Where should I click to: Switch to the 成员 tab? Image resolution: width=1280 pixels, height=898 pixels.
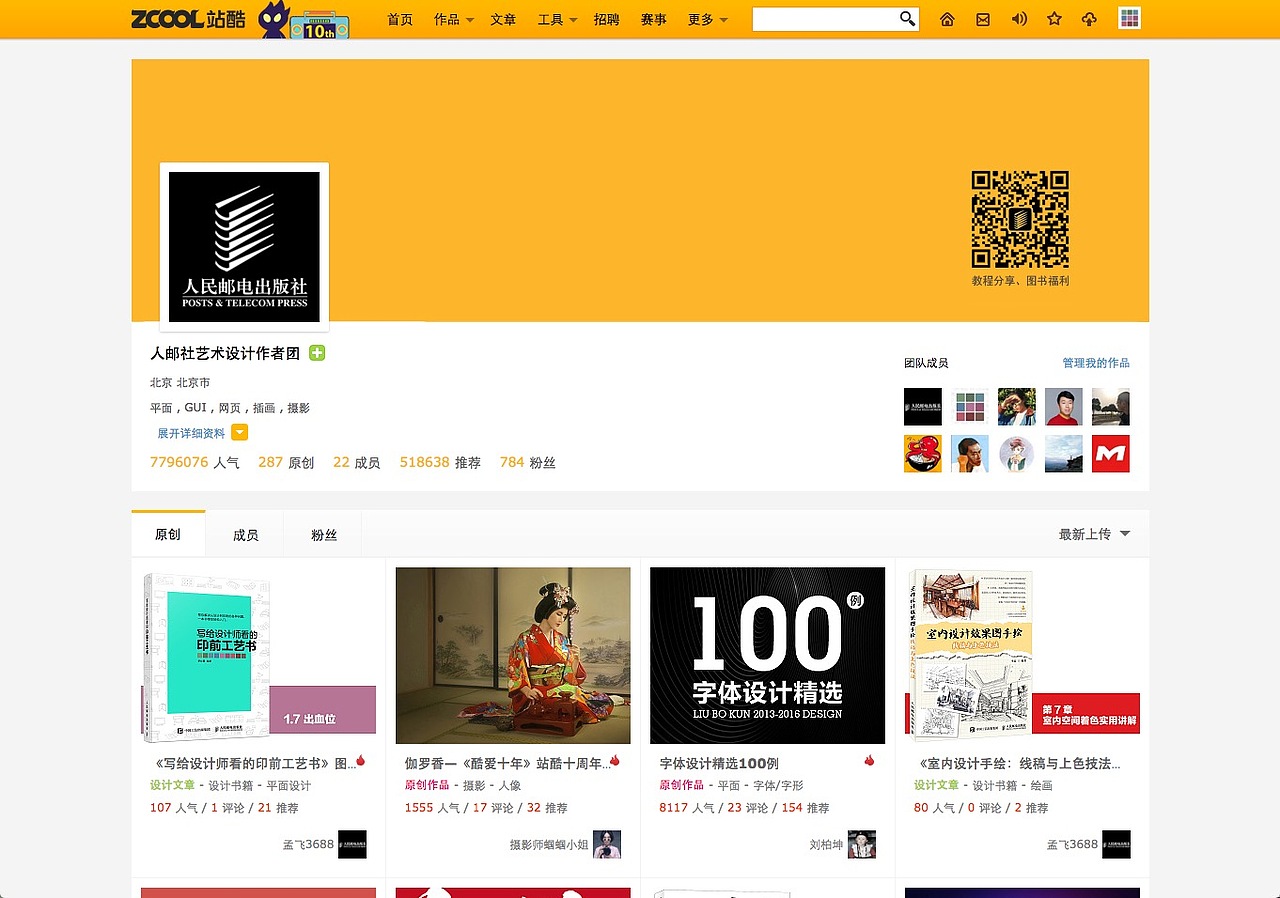pyautogui.click(x=246, y=535)
